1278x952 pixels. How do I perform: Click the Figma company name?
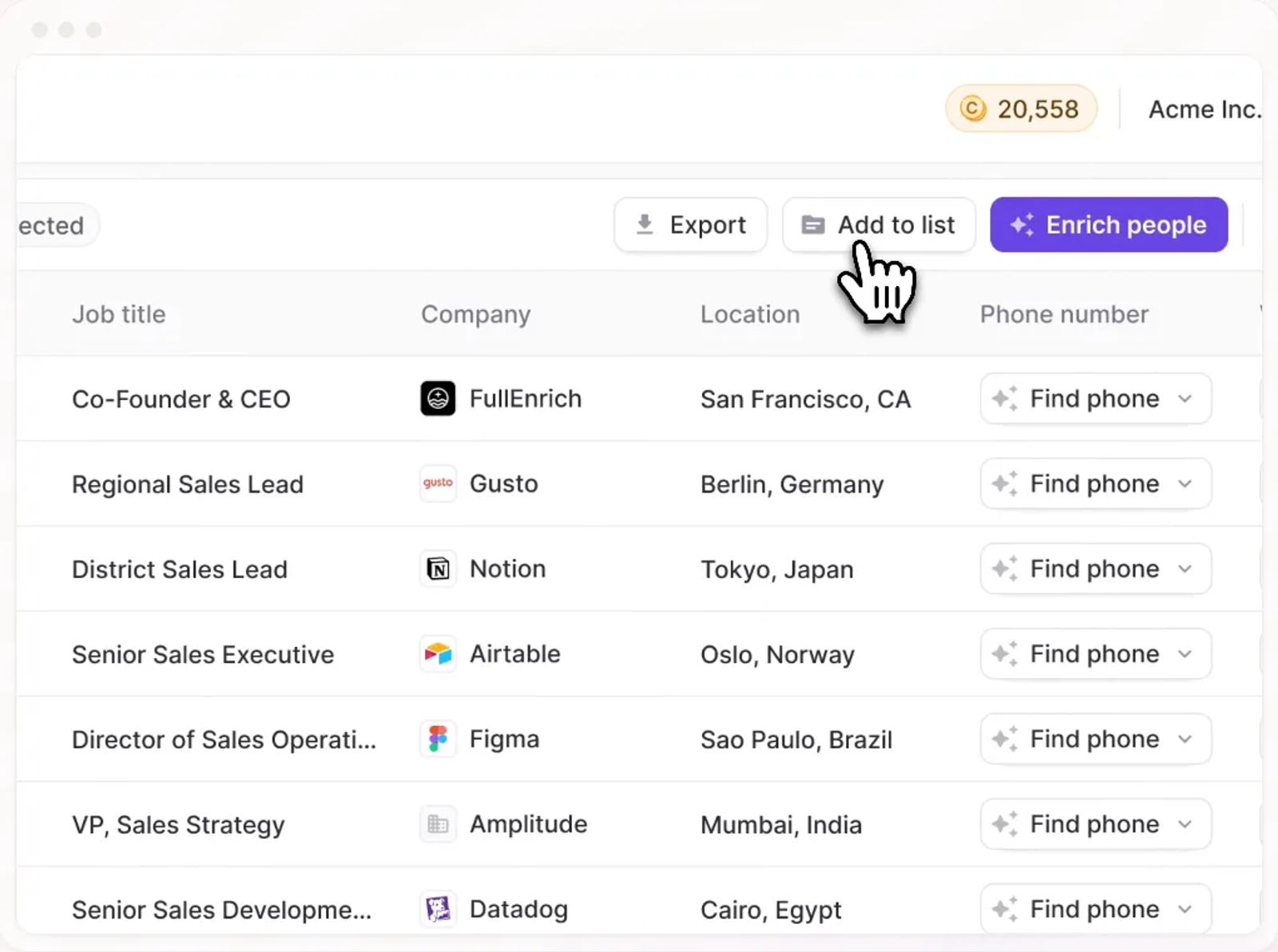point(505,739)
